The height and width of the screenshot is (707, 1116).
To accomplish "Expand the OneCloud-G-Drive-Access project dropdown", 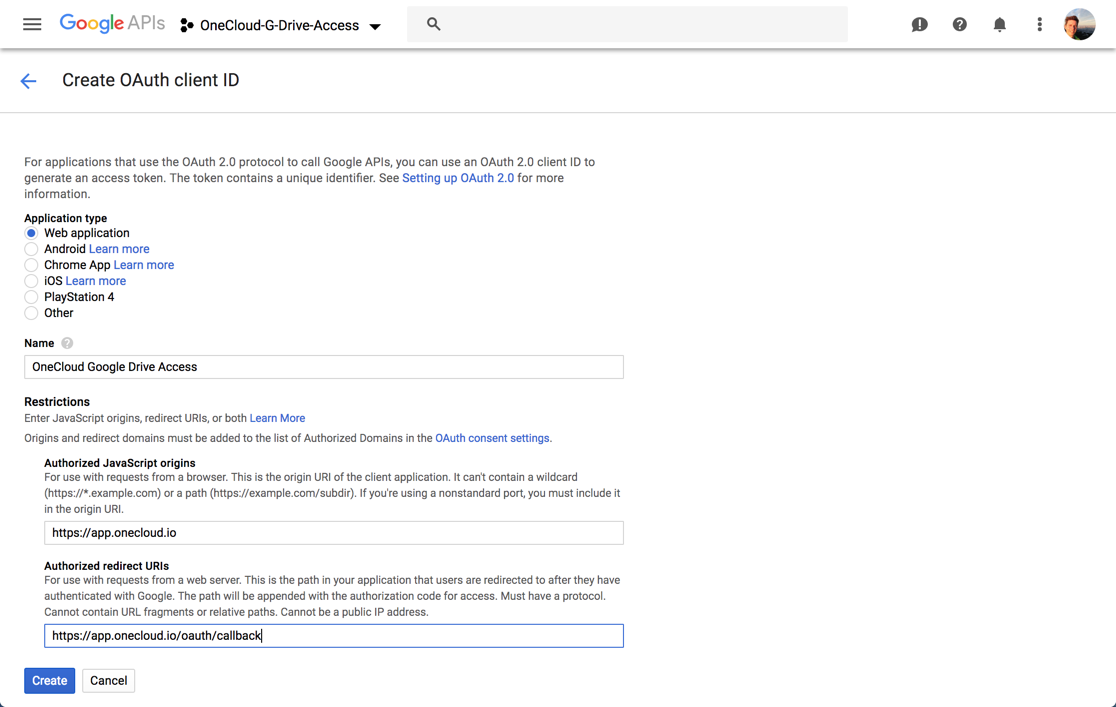I will pyautogui.click(x=375, y=26).
